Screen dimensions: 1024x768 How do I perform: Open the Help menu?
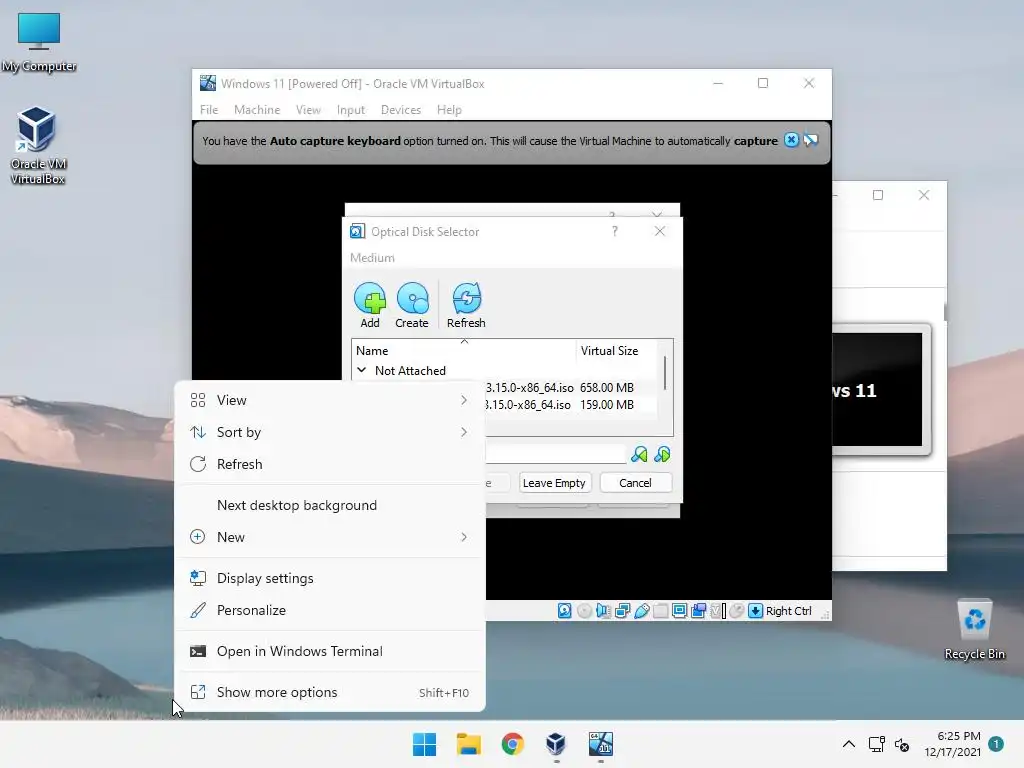(449, 110)
